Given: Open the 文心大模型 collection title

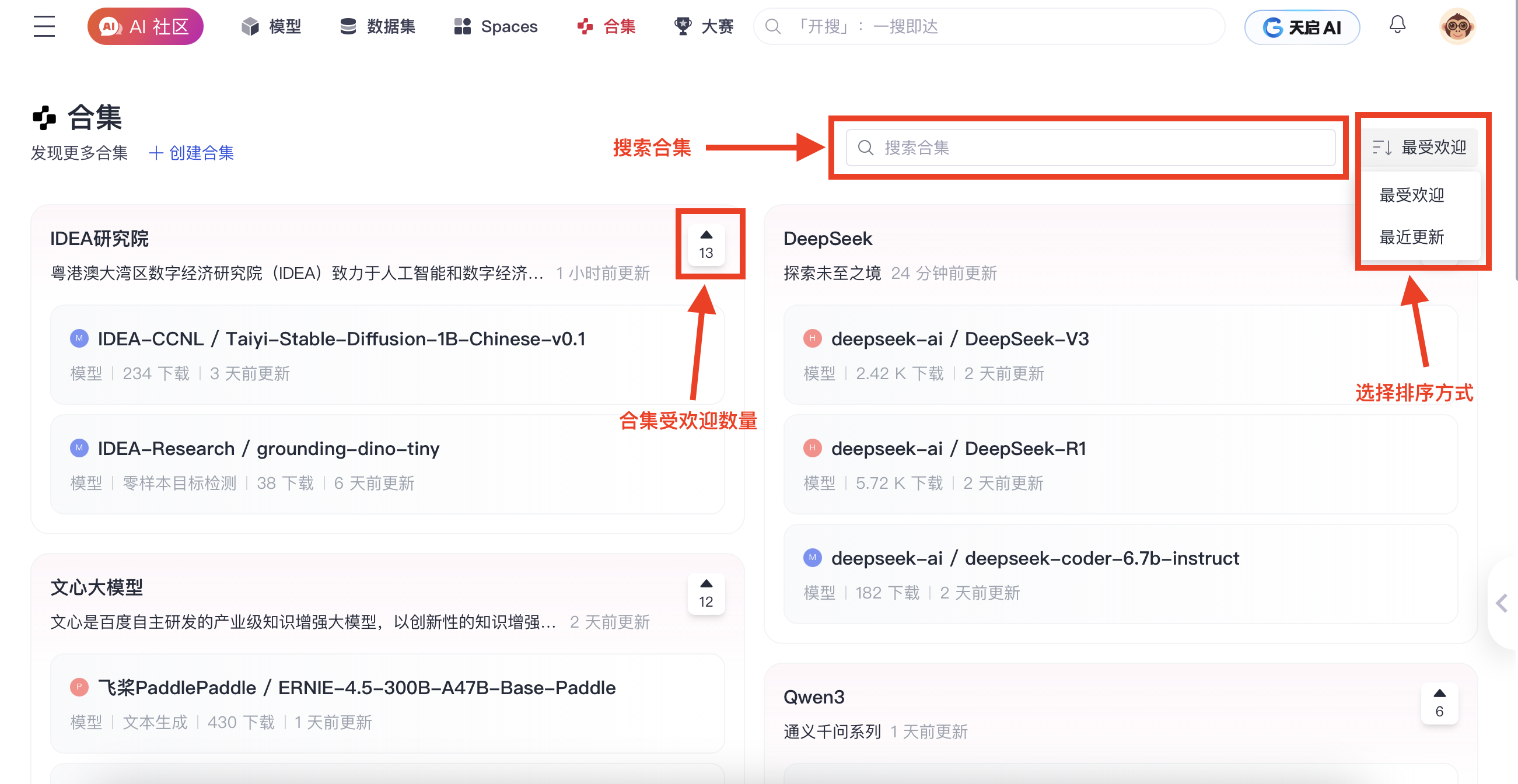Looking at the screenshot, I should coord(97,587).
